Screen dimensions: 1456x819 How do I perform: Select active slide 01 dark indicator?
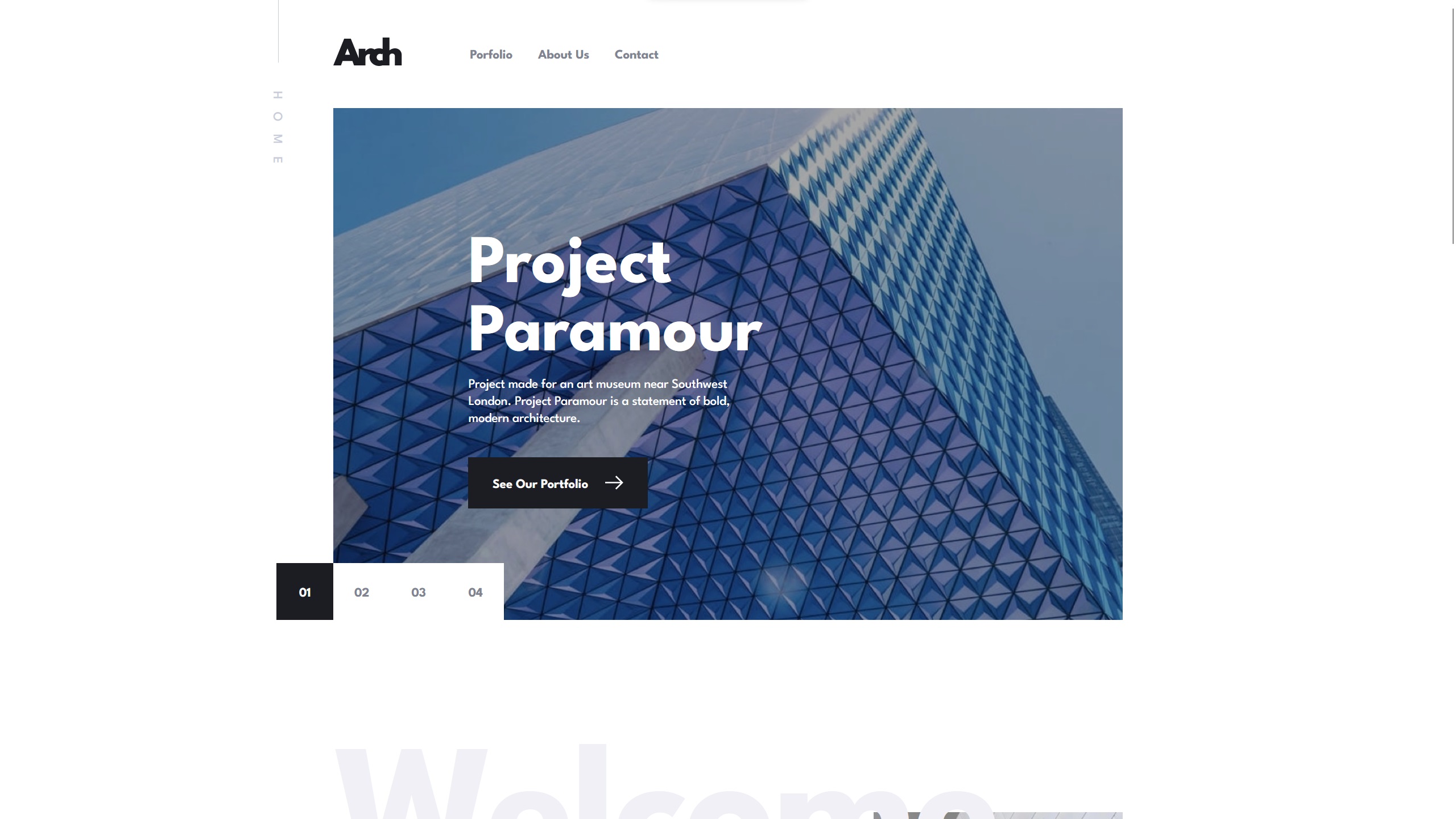(x=304, y=591)
